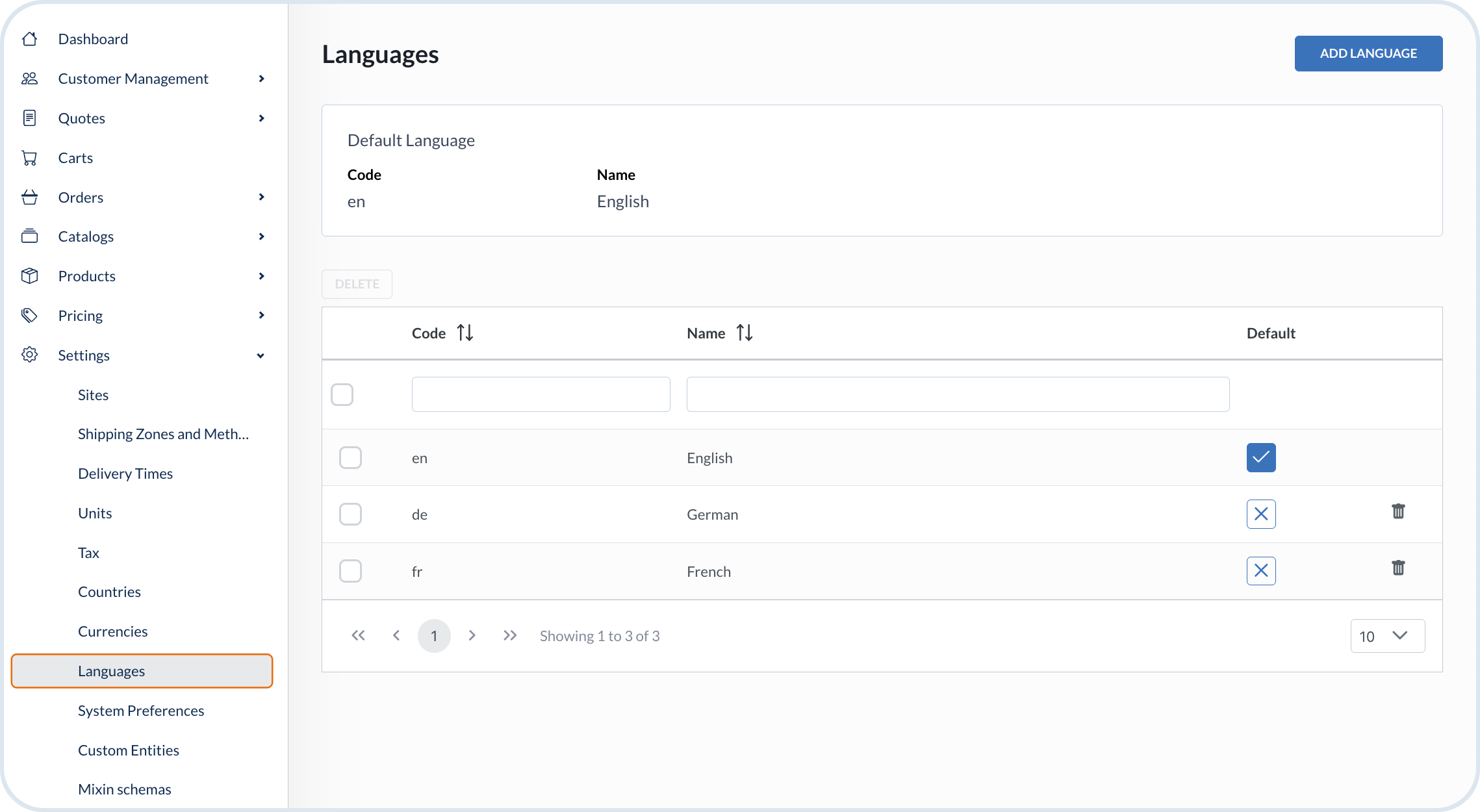Click the Settings gear icon
Screen dimensions: 1480x812
tap(29, 355)
